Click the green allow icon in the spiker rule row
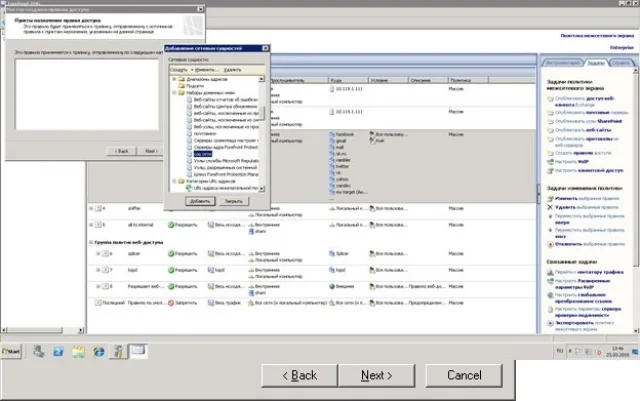The image size is (640, 401). (x=171, y=254)
